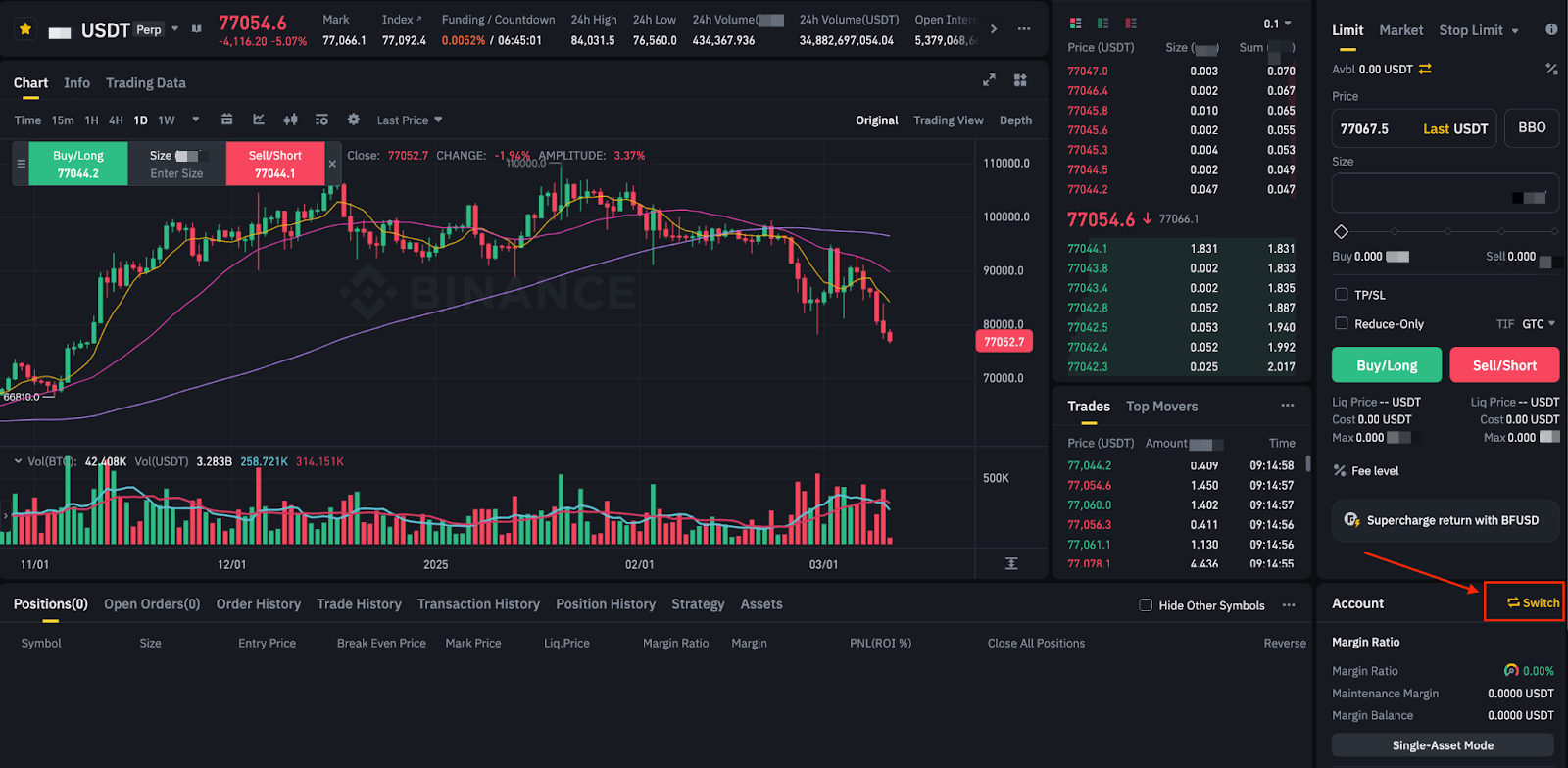The width and height of the screenshot is (1568, 768).
Task: Click the Account Switch link
Action: pos(1534,602)
